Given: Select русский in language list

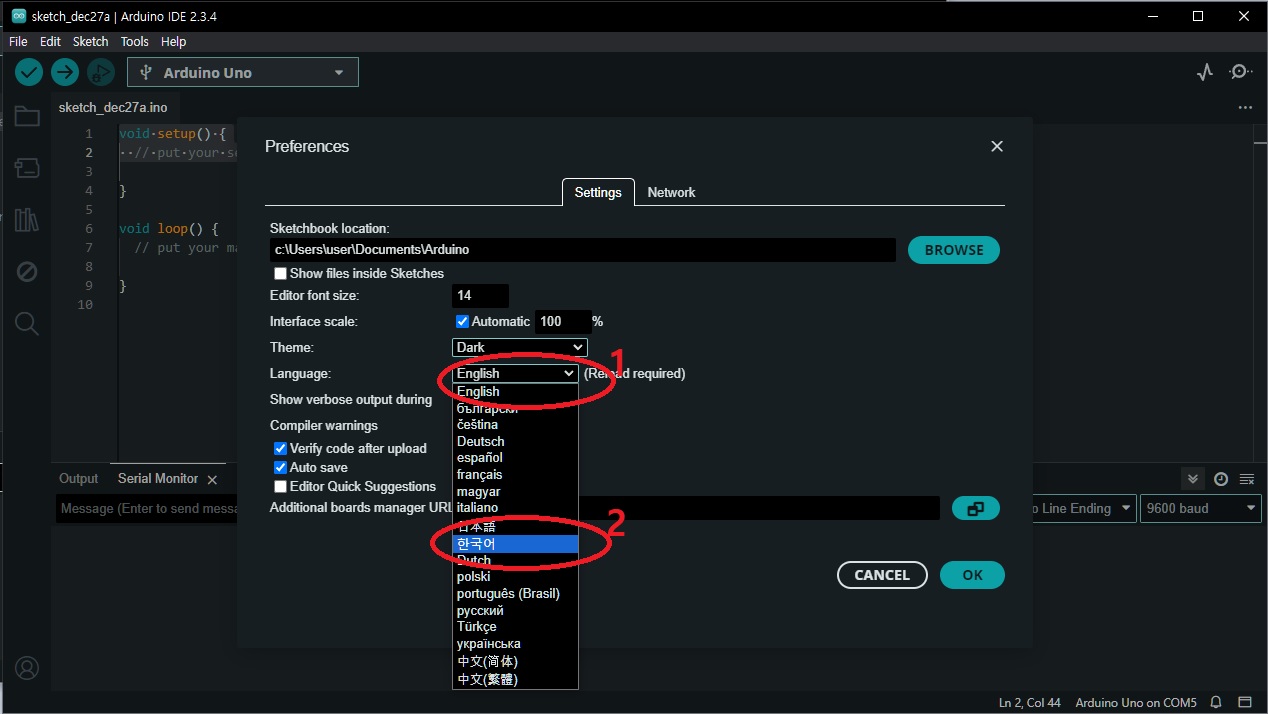Looking at the screenshot, I should [515, 610].
